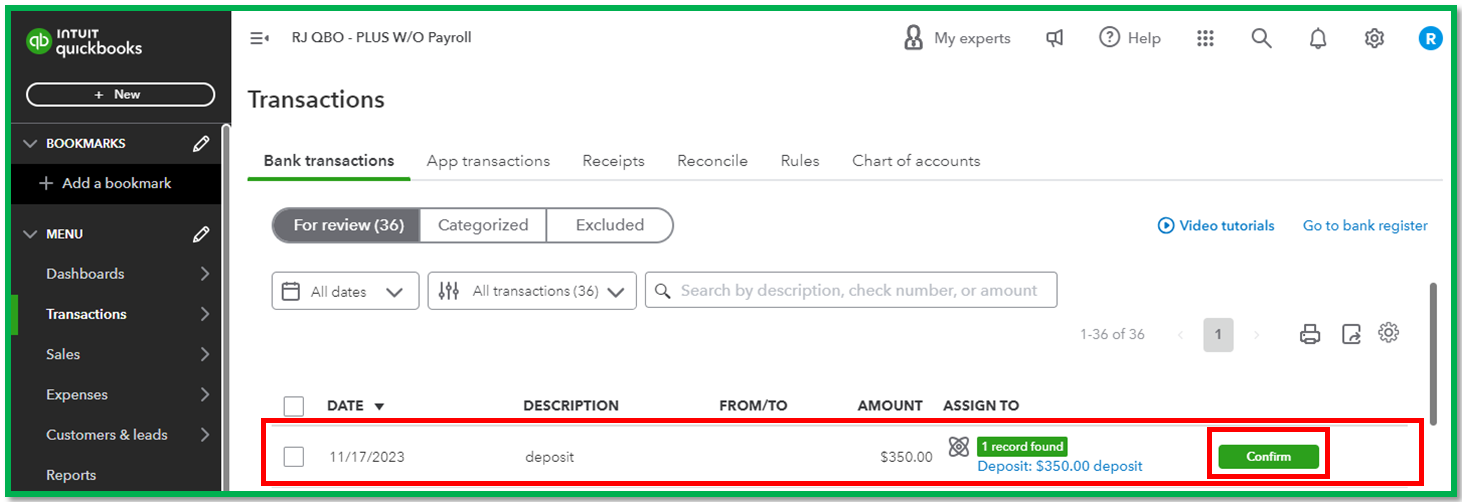The image size is (1462, 502).
Task: Export transactions using the export icon
Action: pos(1351,334)
